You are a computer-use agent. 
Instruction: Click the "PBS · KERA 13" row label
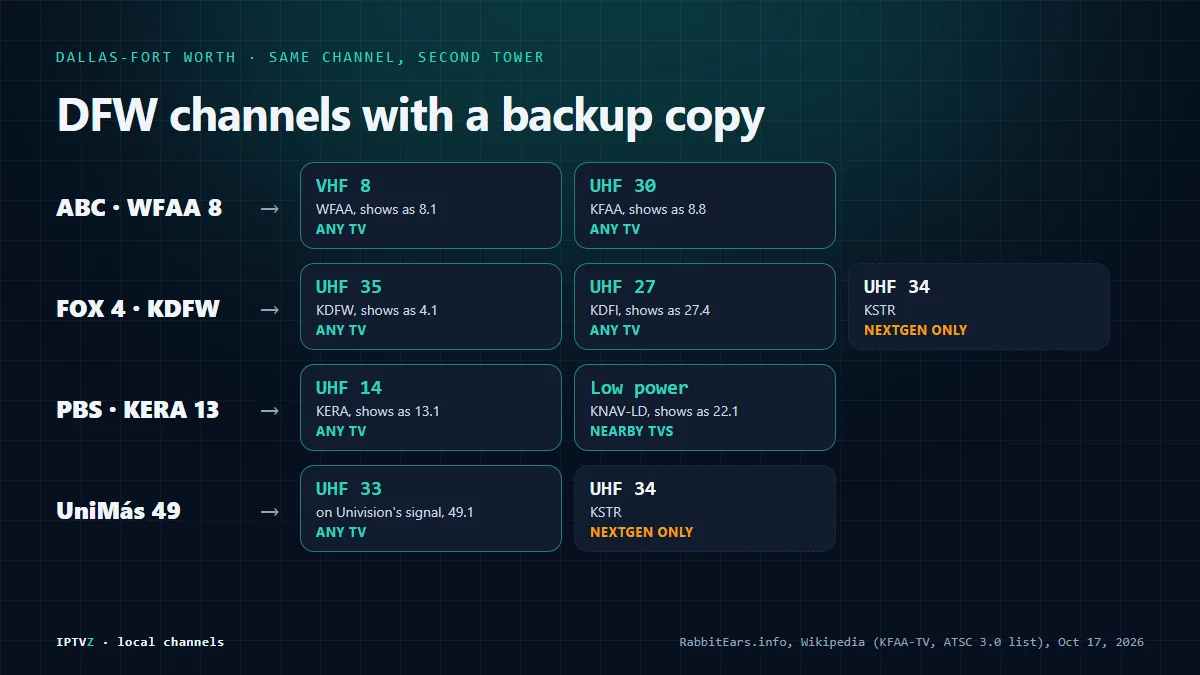pyautogui.click(x=138, y=410)
